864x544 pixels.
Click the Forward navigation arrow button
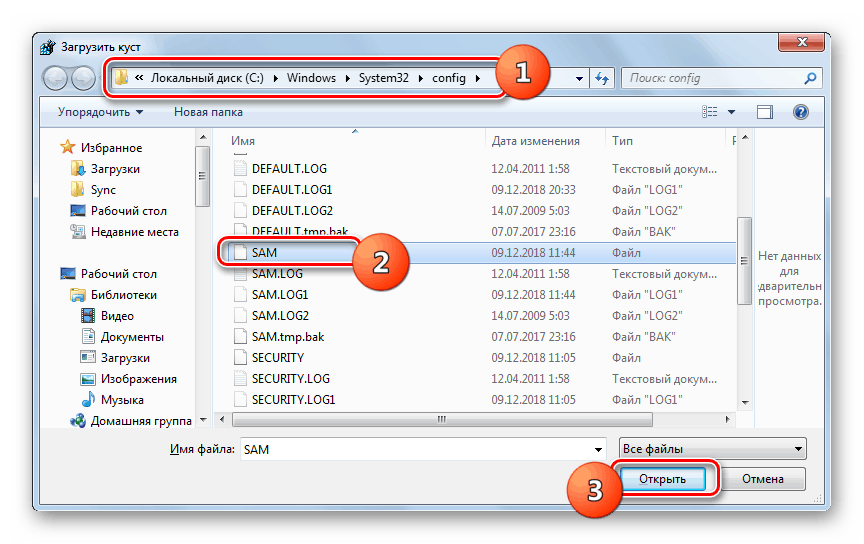point(83,78)
